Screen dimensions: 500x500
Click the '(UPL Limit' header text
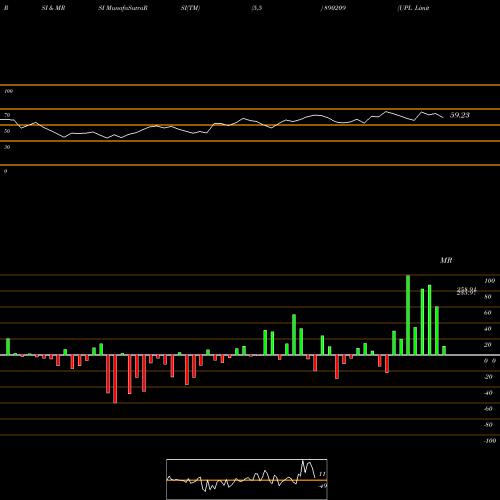click(x=413, y=8)
